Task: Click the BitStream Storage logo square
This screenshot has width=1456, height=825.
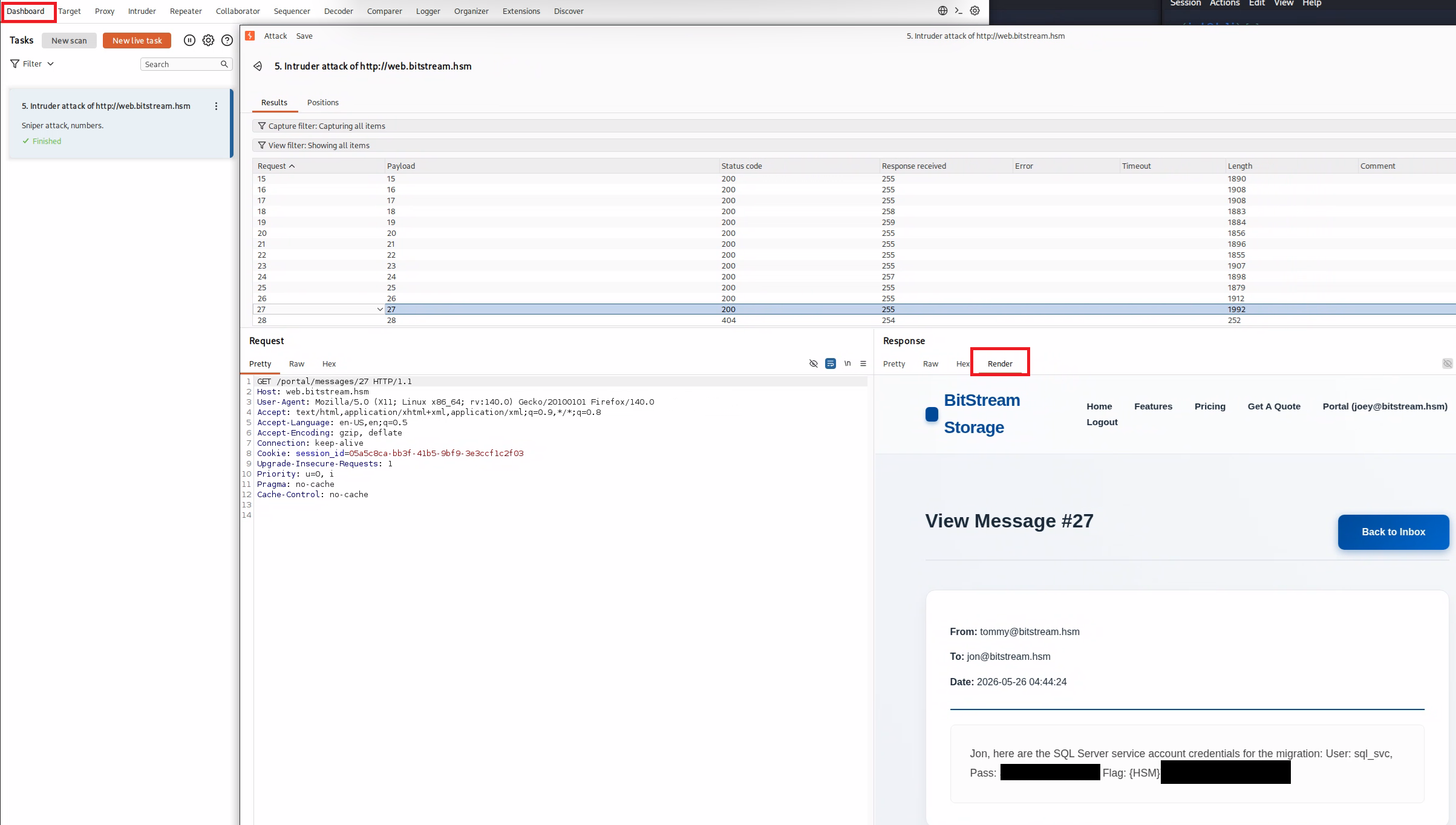Action: pyautogui.click(x=932, y=414)
